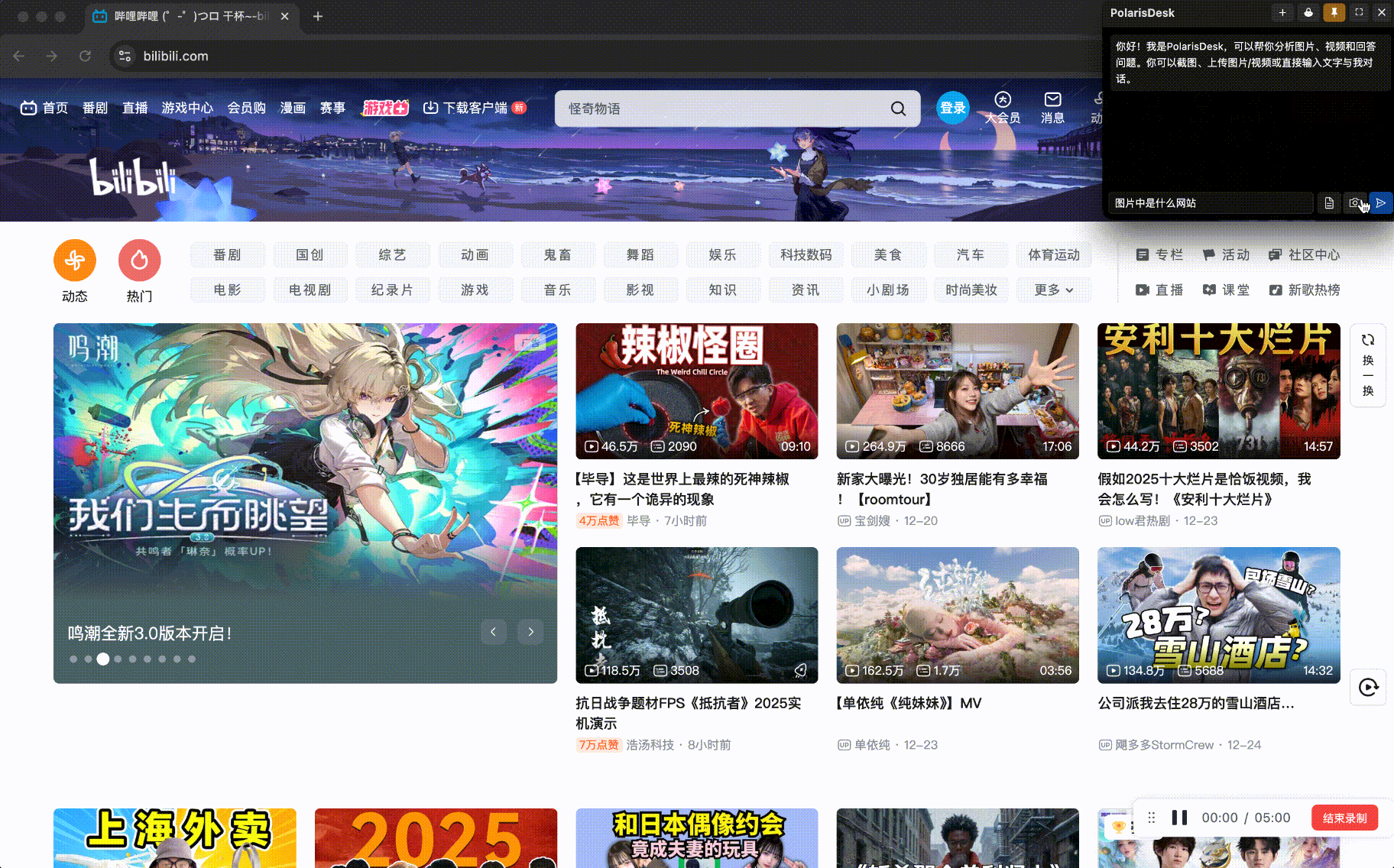Select the 纪录片 category tag
The height and width of the screenshot is (868, 1394).
point(392,290)
